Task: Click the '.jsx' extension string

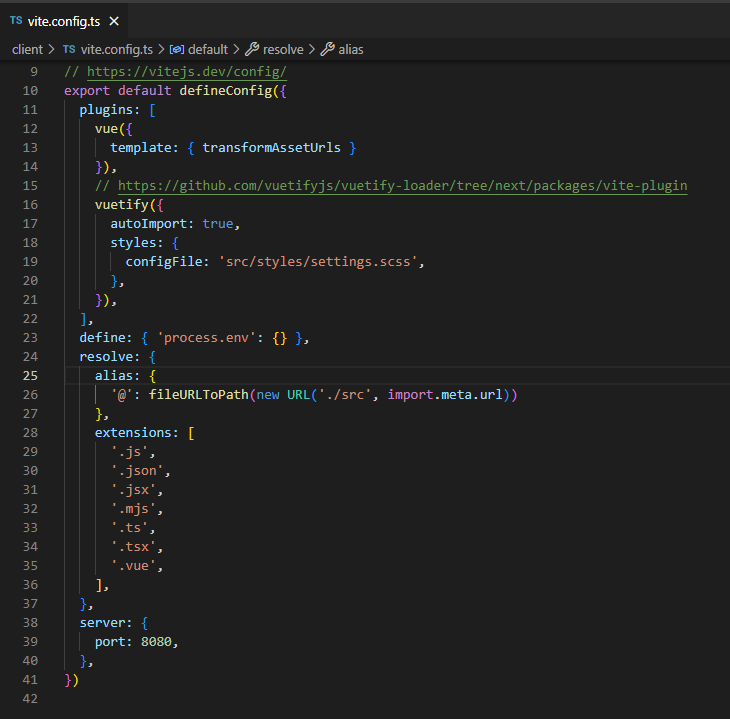Action: pyautogui.click(x=133, y=490)
